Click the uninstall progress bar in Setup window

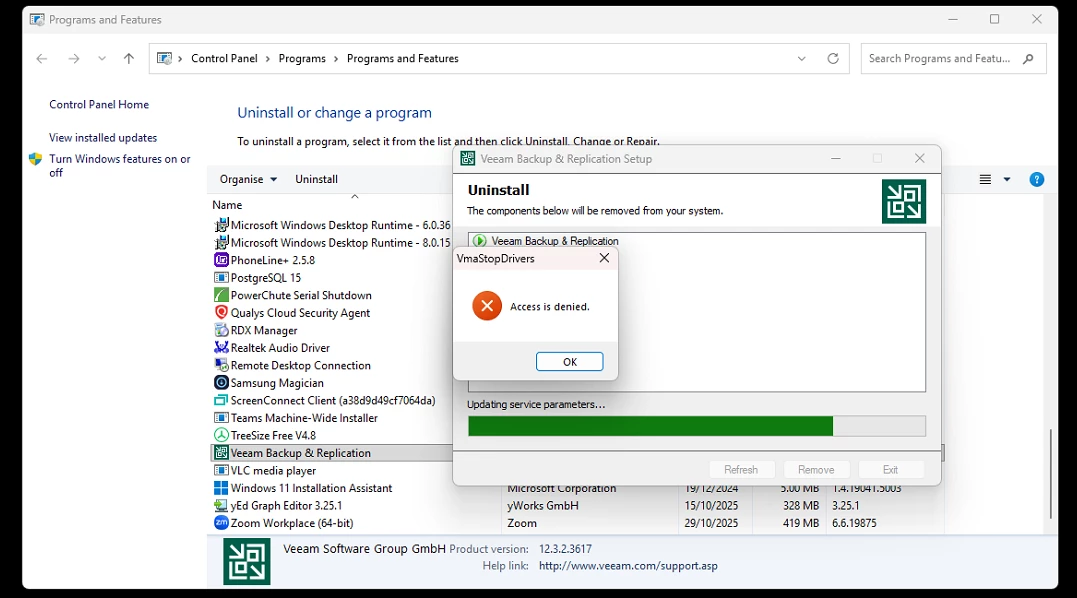click(696, 426)
